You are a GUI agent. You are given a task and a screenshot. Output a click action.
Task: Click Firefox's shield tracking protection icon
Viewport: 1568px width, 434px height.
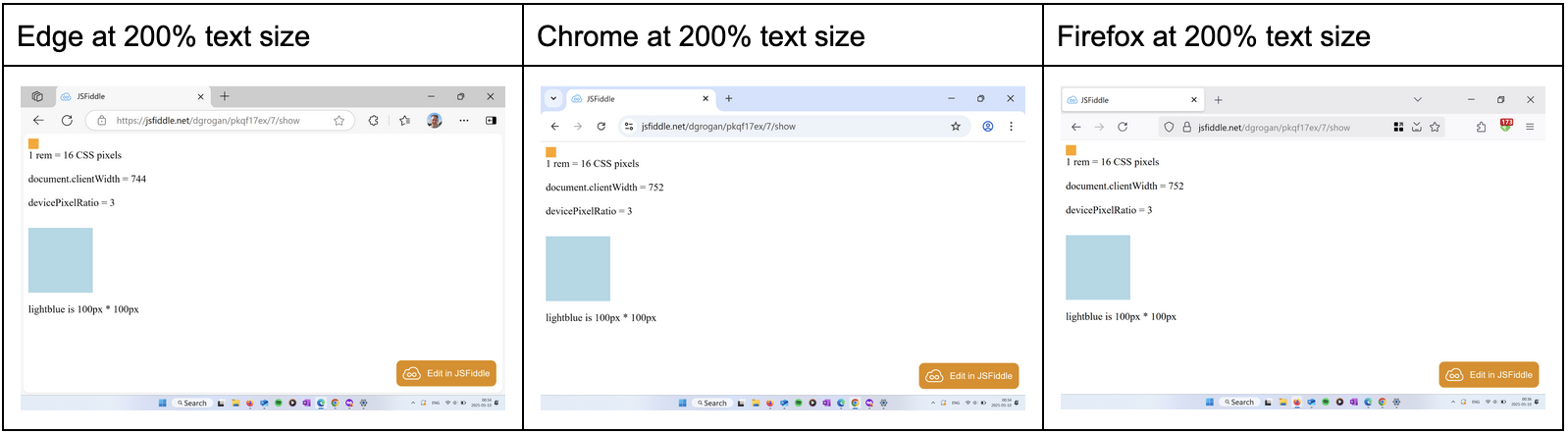click(1169, 127)
